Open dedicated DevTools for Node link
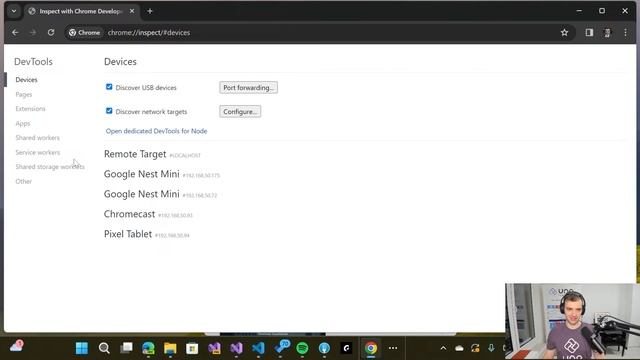 (156, 131)
